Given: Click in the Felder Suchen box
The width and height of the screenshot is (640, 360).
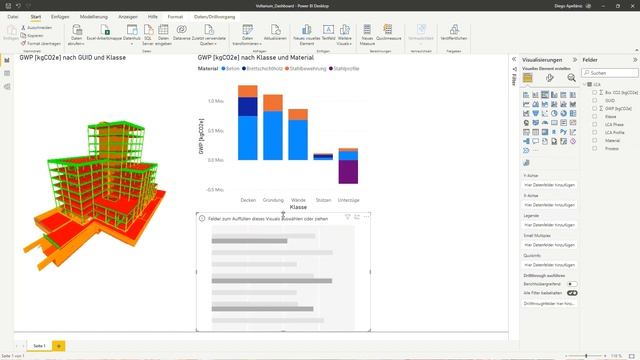Looking at the screenshot, I should point(610,73).
